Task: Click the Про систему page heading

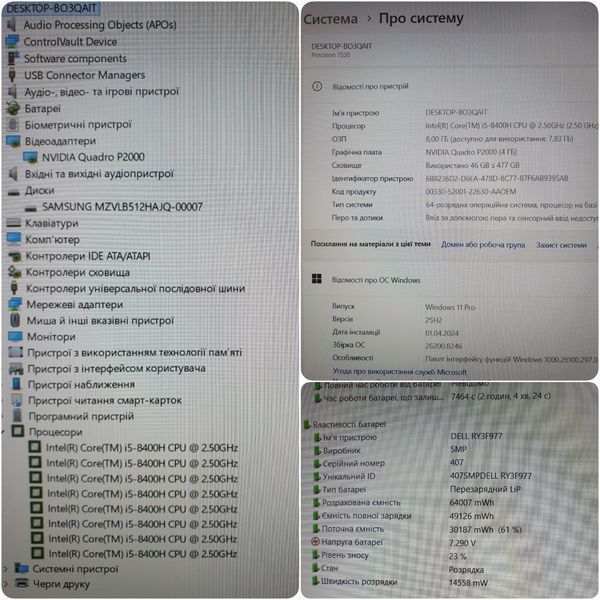Action: click(x=421, y=18)
